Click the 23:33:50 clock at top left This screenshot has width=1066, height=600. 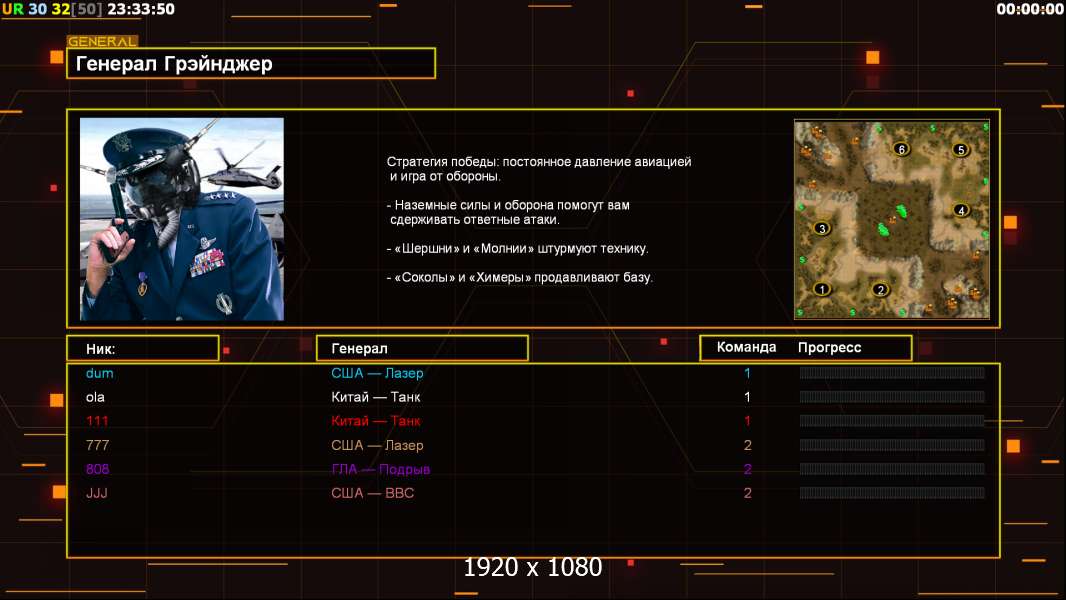click(x=140, y=9)
